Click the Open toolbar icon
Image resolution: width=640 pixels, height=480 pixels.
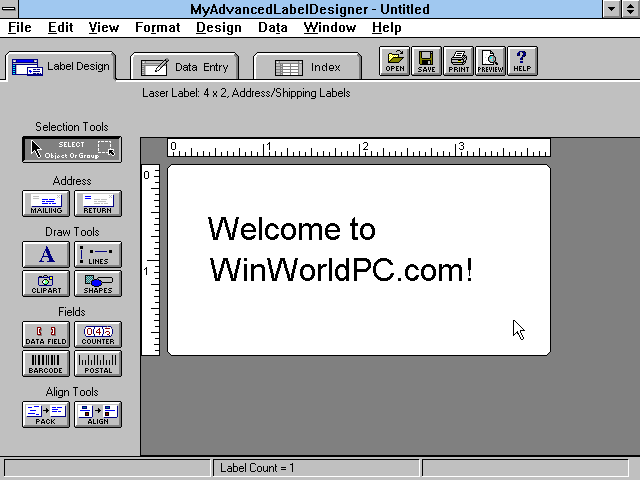pyautogui.click(x=394, y=61)
